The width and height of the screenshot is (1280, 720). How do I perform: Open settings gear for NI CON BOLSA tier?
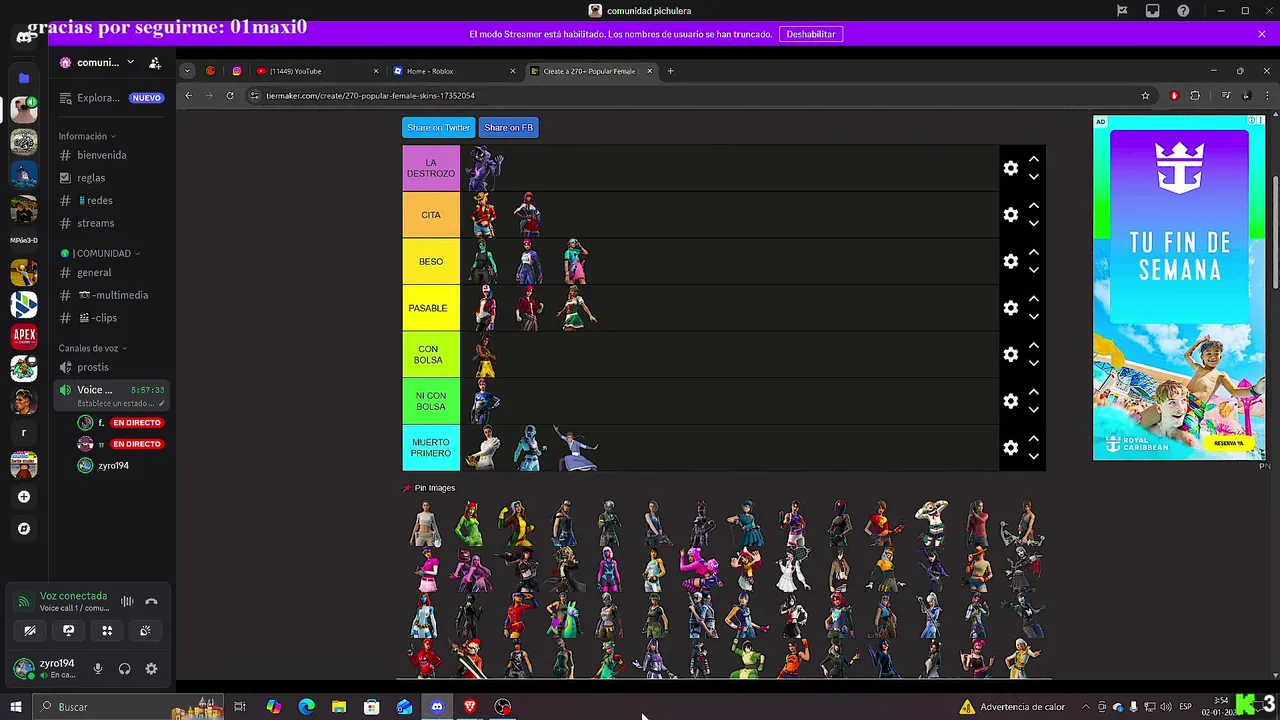pos(1010,401)
